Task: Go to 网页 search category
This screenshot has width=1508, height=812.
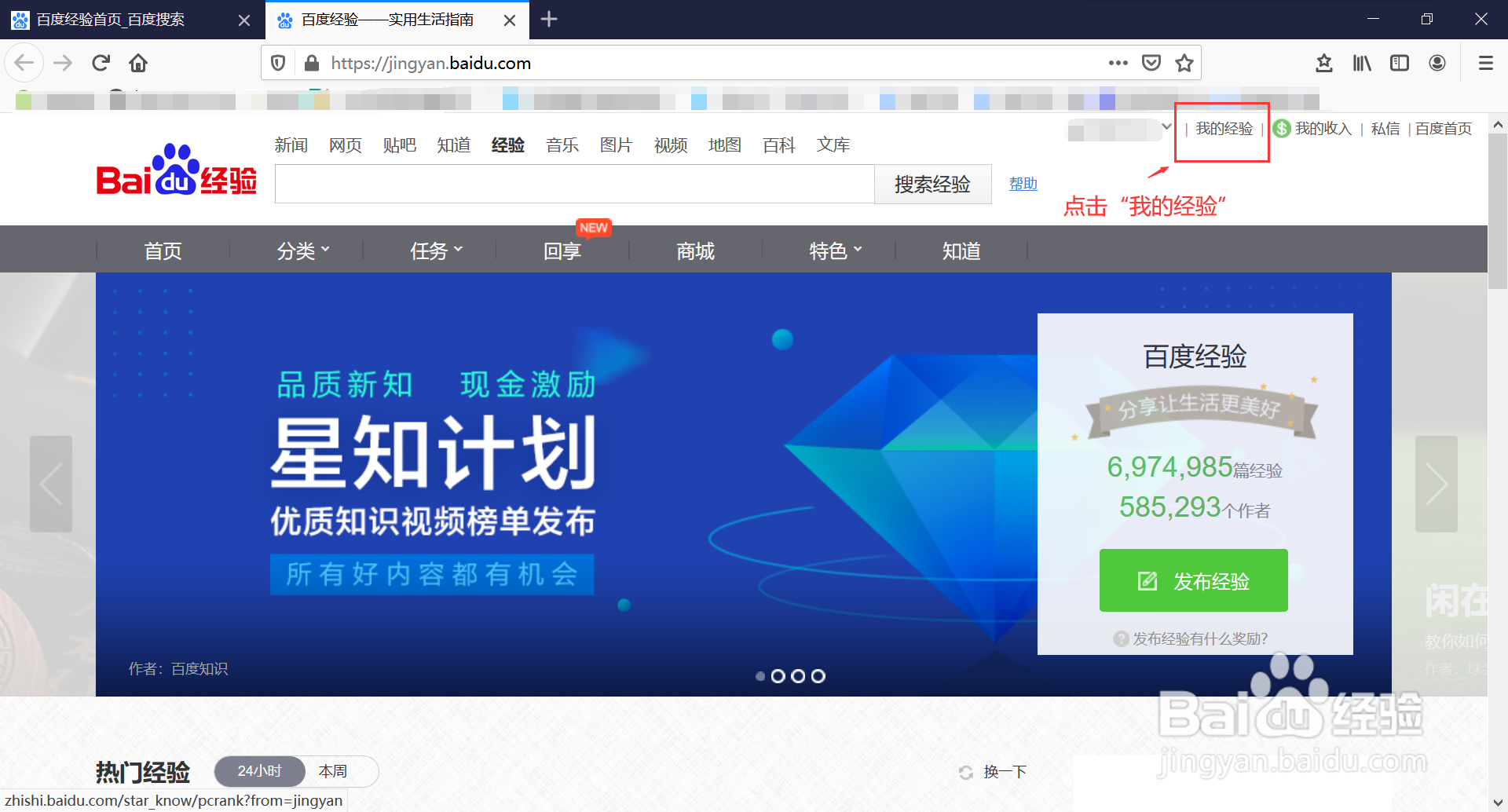Action: pyautogui.click(x=346, y=144)
